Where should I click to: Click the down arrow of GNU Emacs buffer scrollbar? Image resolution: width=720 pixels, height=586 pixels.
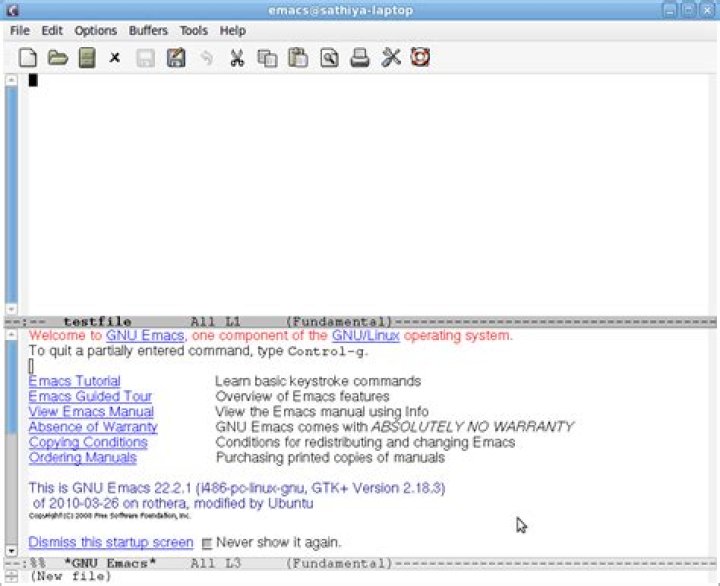coord(11,550)
